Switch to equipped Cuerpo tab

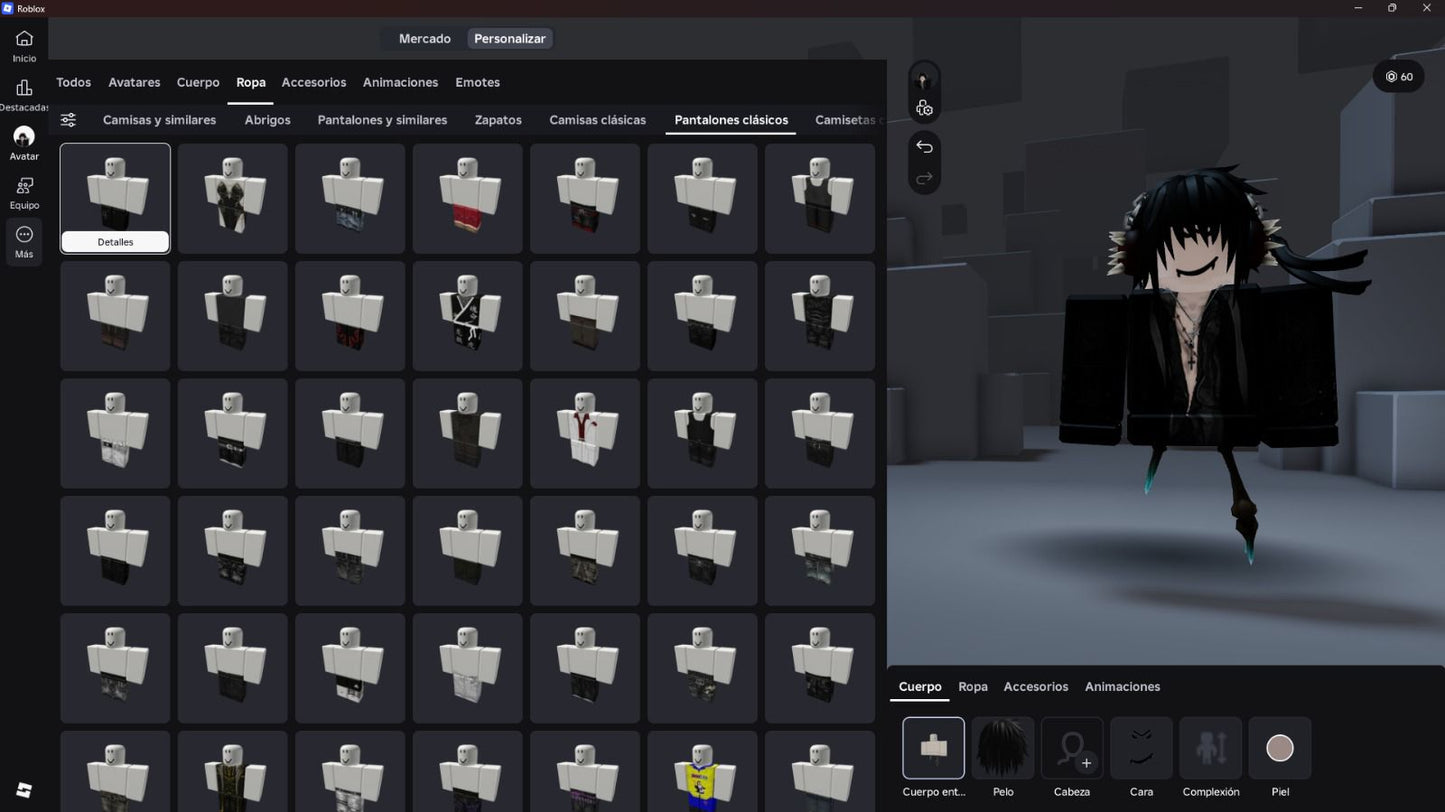tap(920, 687)
